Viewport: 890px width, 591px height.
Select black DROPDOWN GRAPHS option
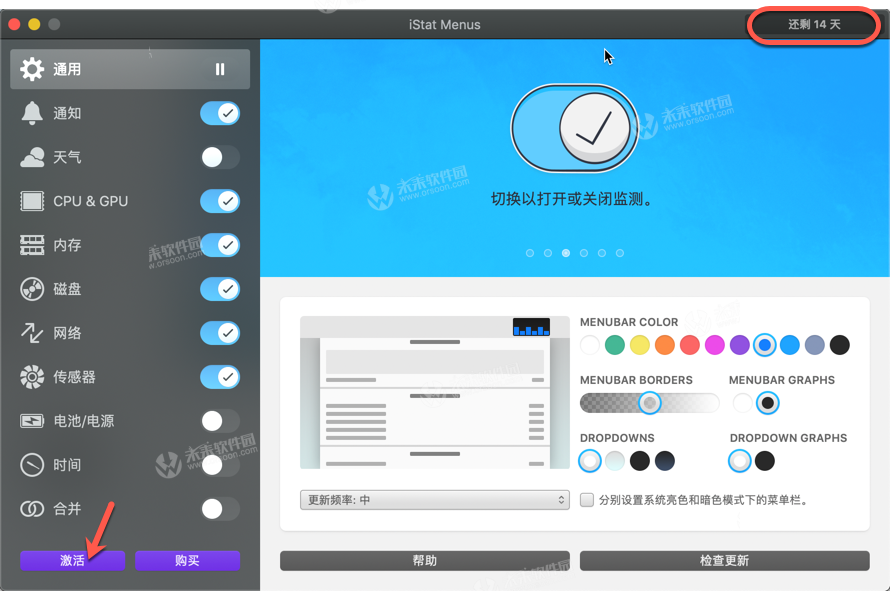(x=765, y=461)
